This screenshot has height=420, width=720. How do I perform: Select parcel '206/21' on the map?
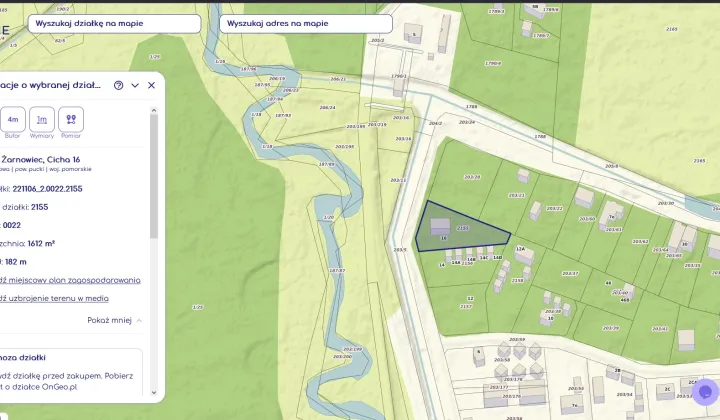click(x=338, y=79)
